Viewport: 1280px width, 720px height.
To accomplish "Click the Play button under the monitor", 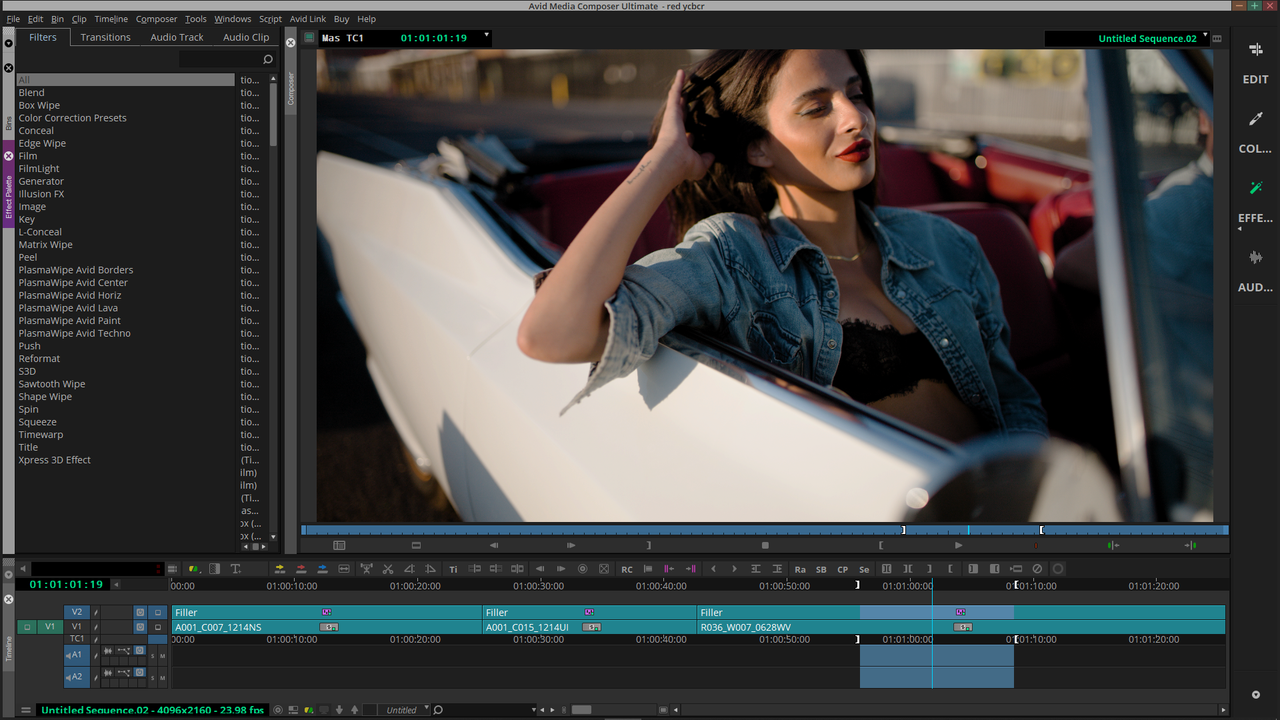I will pos(958,545).
